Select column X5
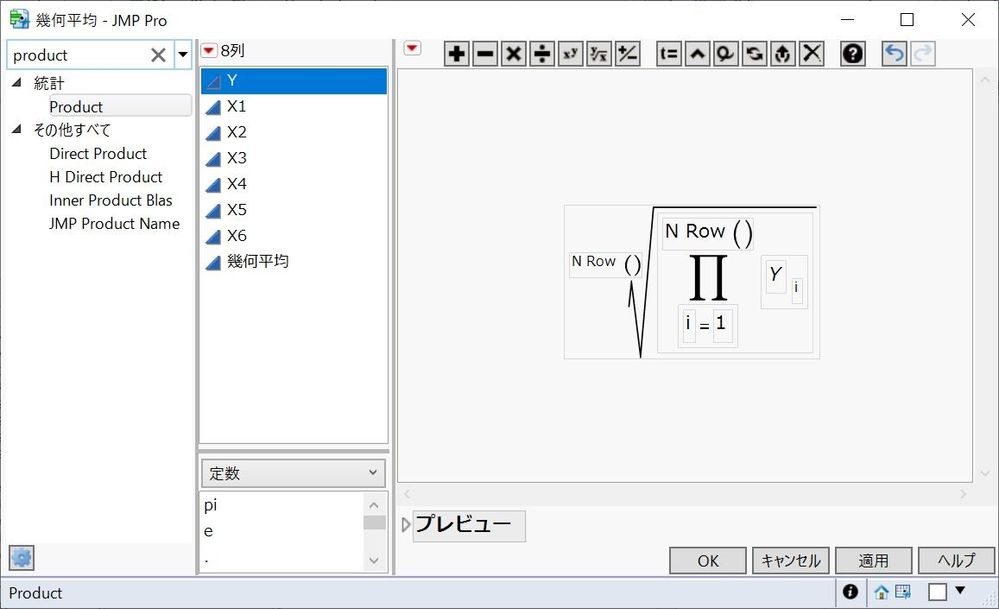Viewport: 999px width, 609px height. [294, 210]
